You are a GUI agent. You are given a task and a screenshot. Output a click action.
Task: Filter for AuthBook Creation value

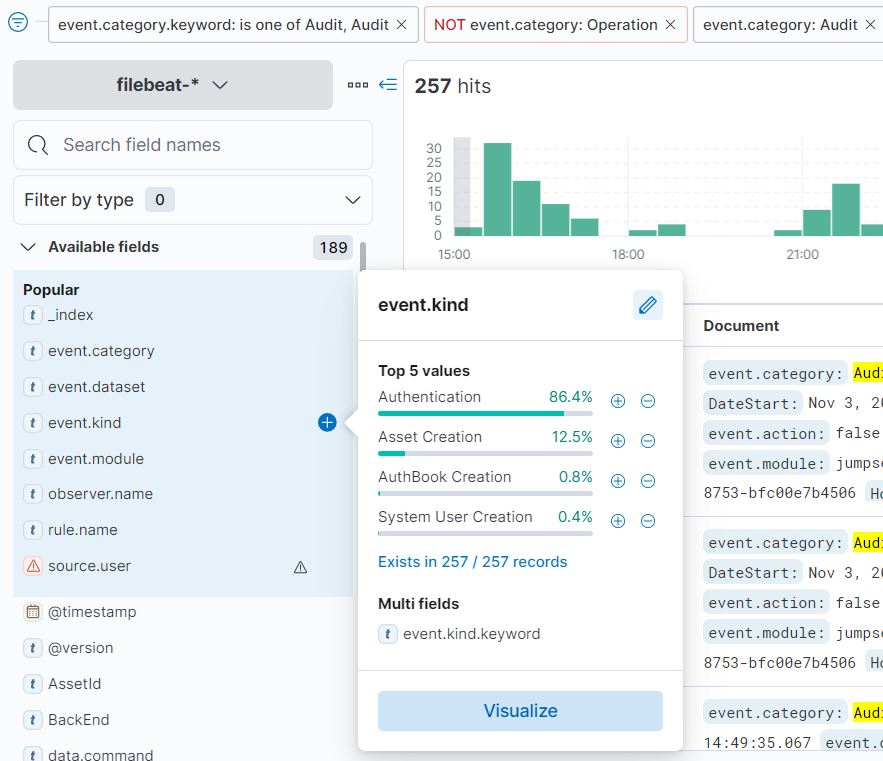pyautogui.click(x=618, y=480)
